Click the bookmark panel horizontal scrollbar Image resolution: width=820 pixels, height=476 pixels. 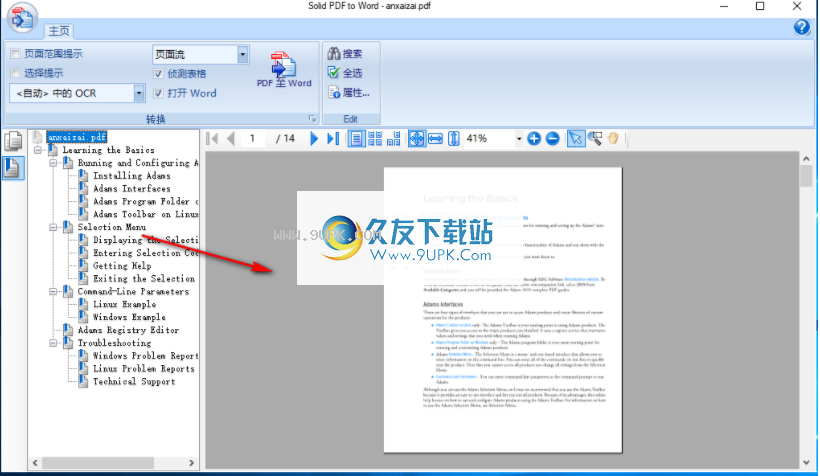[x=98, y=463]
